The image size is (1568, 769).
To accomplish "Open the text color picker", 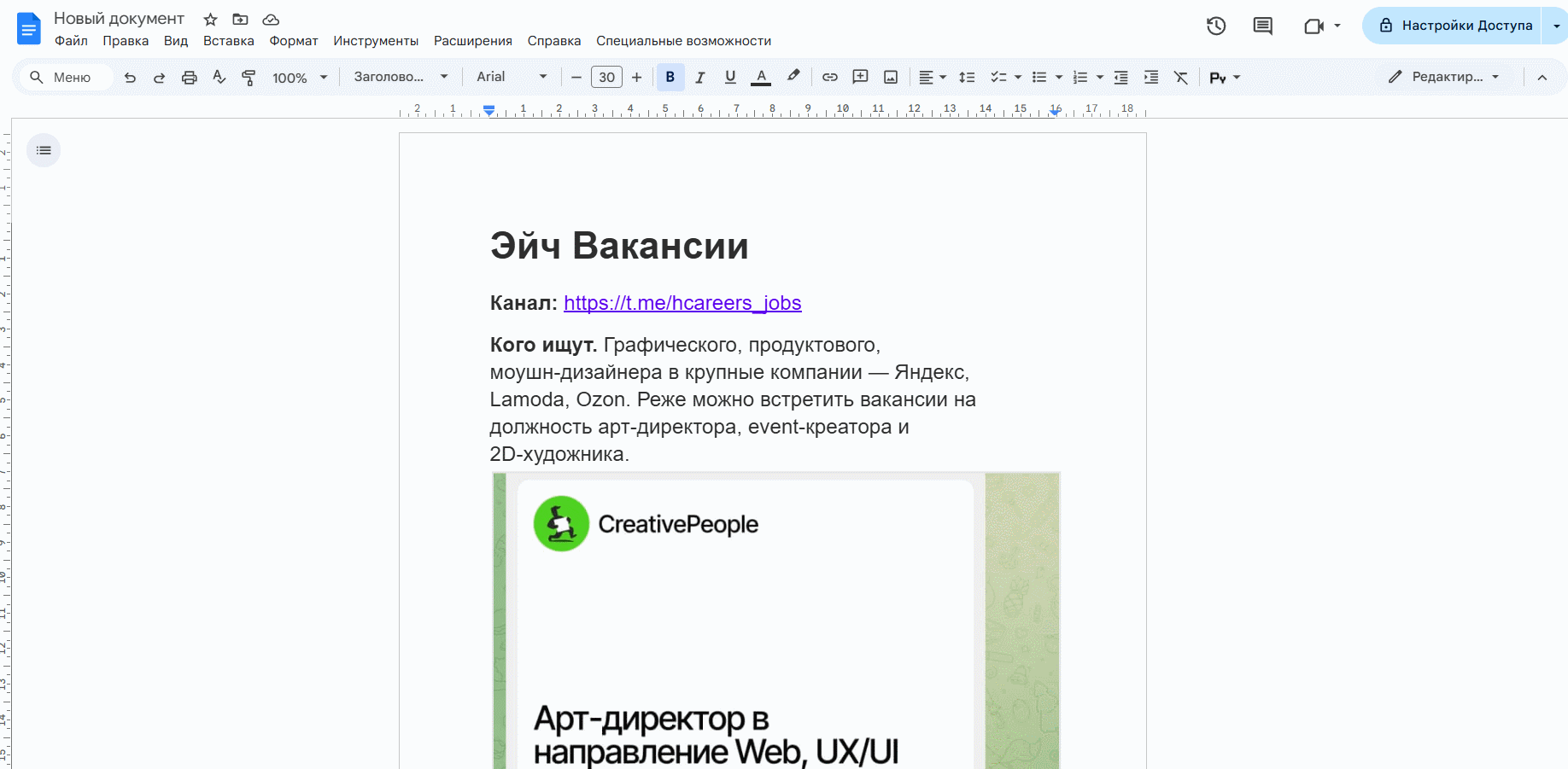I will pos(761,77).
